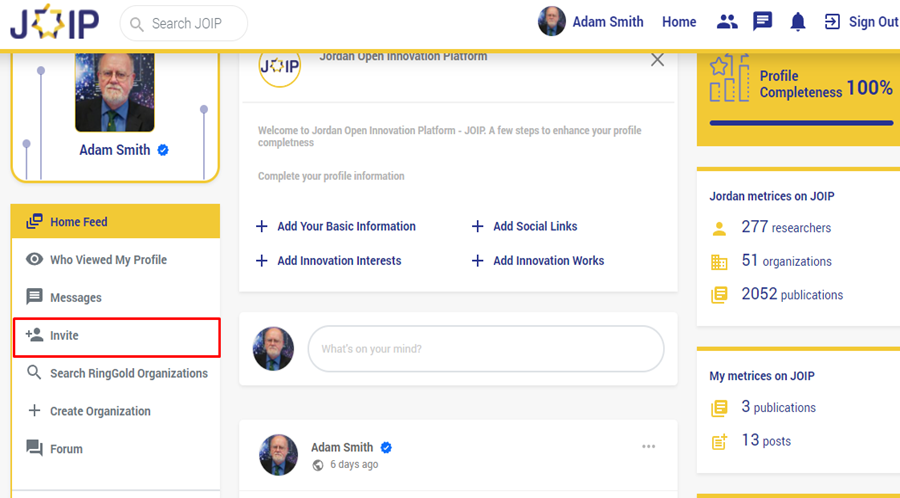
Task: Open Create Organization
Action: 100,411
